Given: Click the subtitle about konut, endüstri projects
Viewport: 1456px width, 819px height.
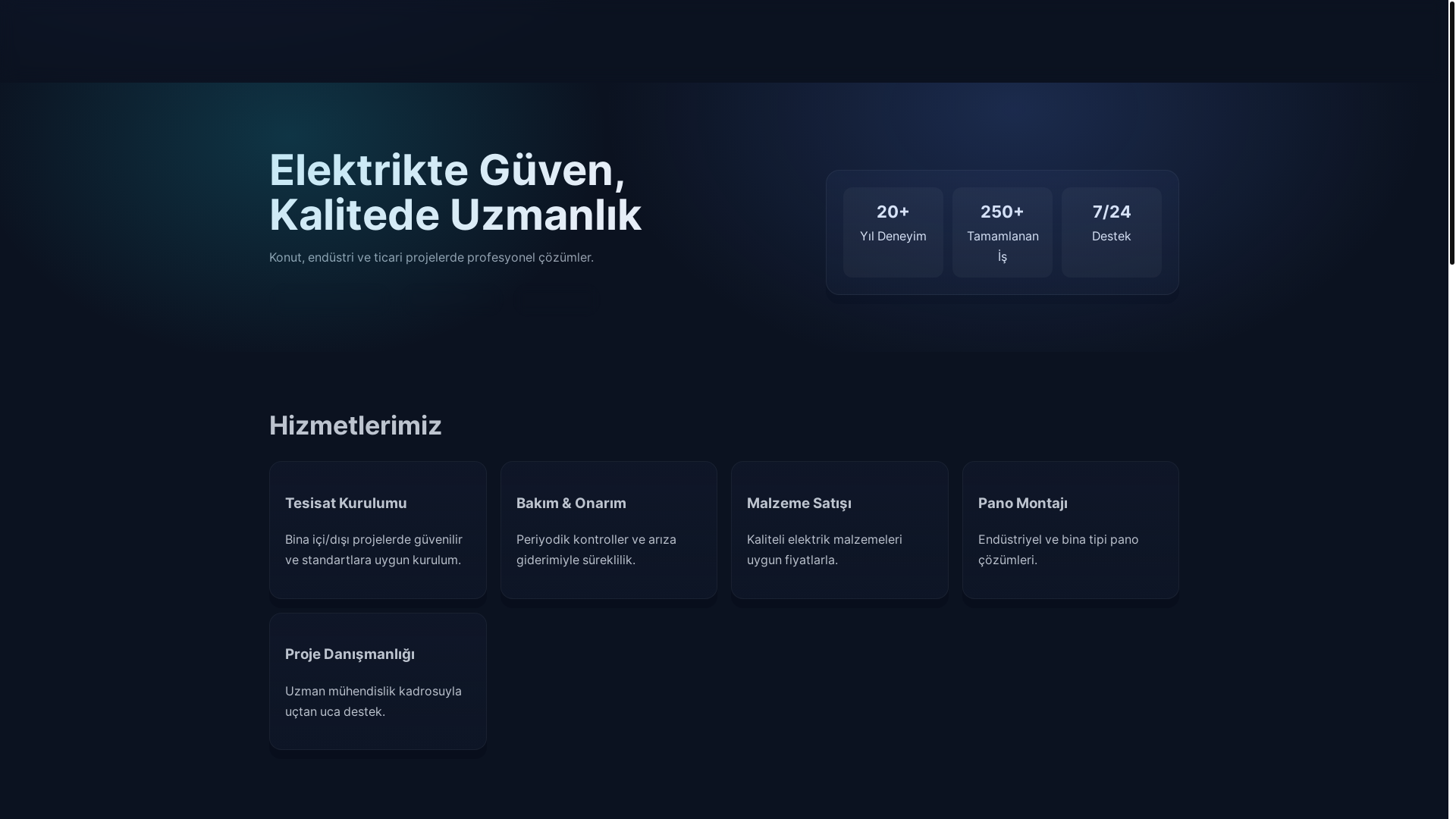Looking at the screenshot, I should point(431,257).
